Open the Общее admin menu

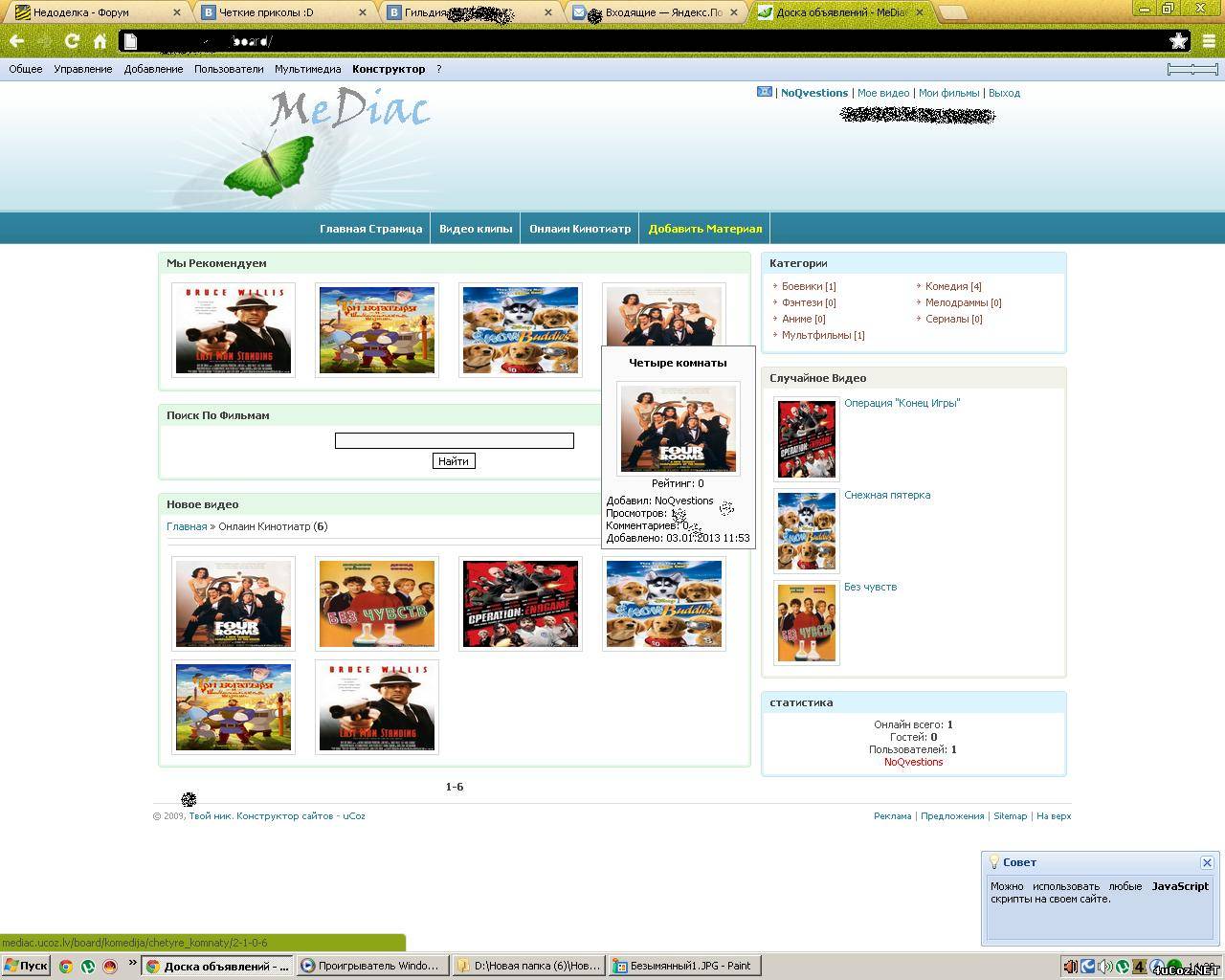tap(26, 69)
